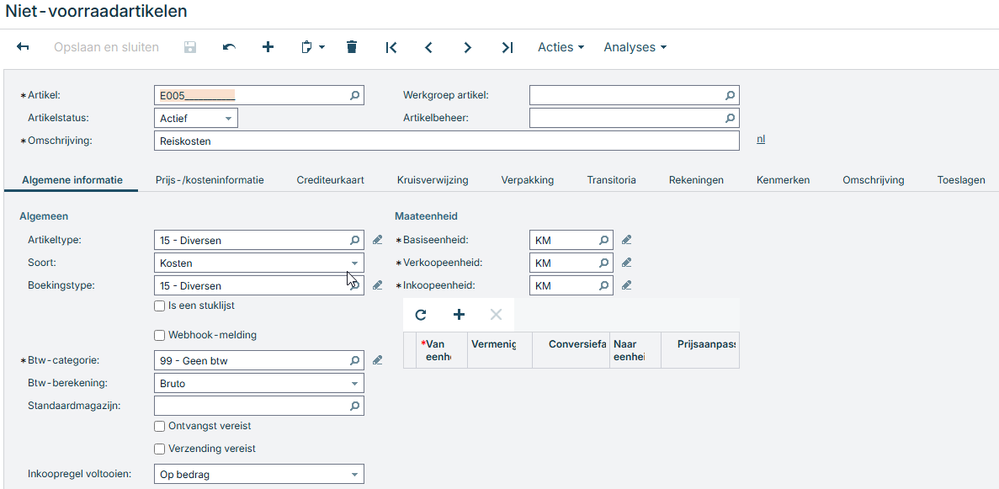The height and width of the screenshot is (489, 999).
Task: Edit Basiseenheid with pencil icon
Action: pos(627,240)
